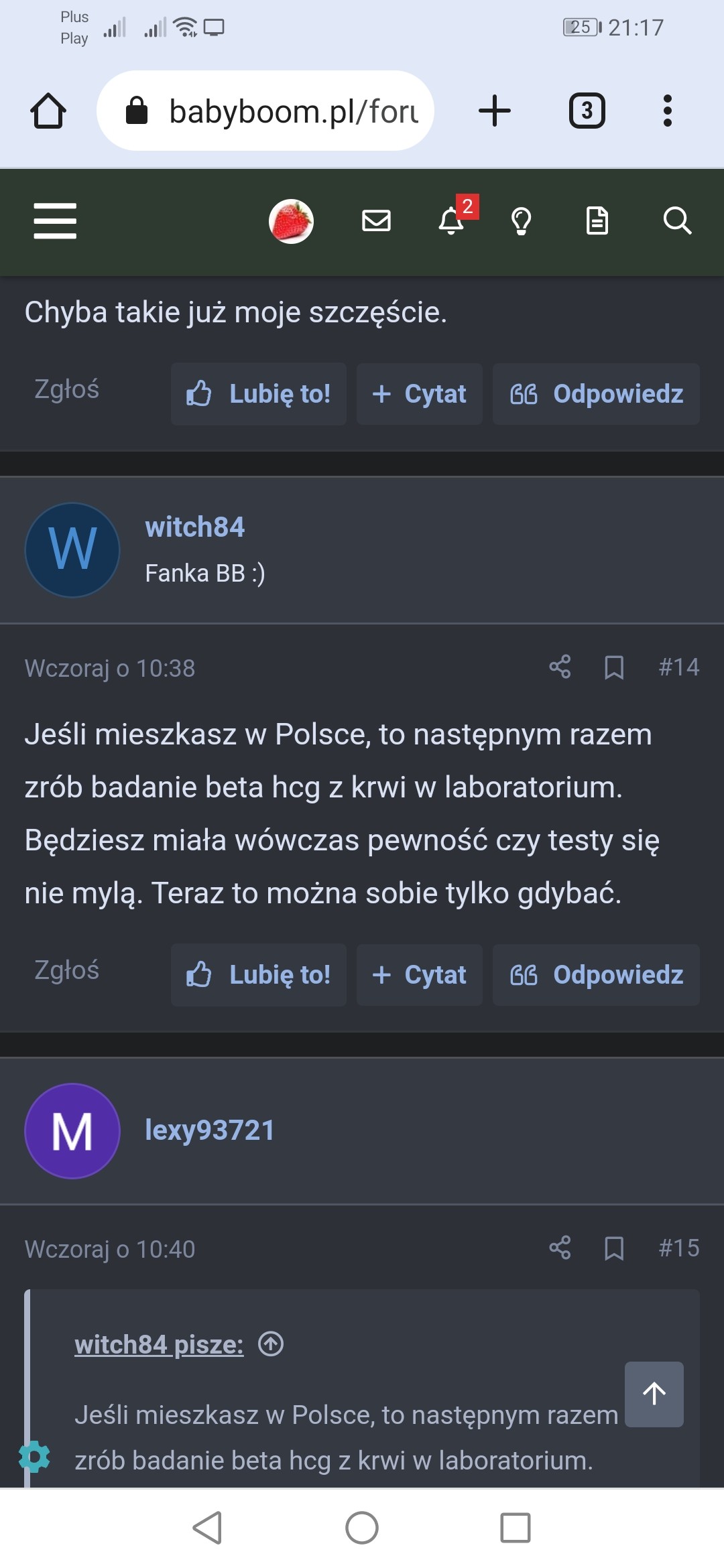Open the strawberry profile avatar
724x1568 pixels.
[291, 221]
